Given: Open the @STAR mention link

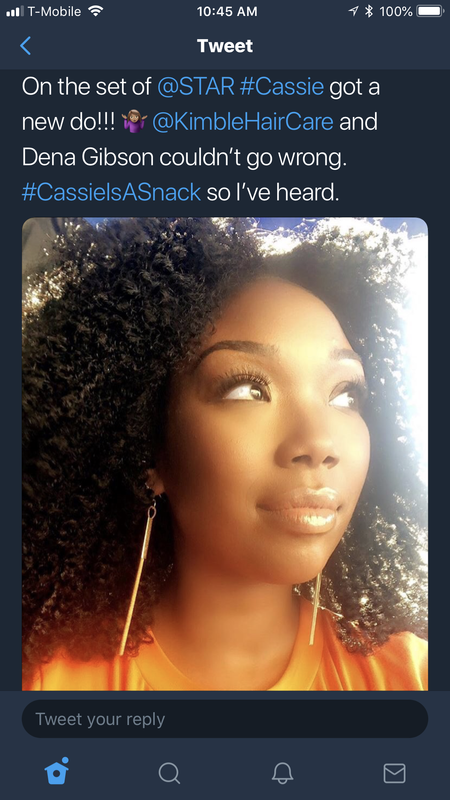Looking at the screenshot, I should click(x=196, y=87).
